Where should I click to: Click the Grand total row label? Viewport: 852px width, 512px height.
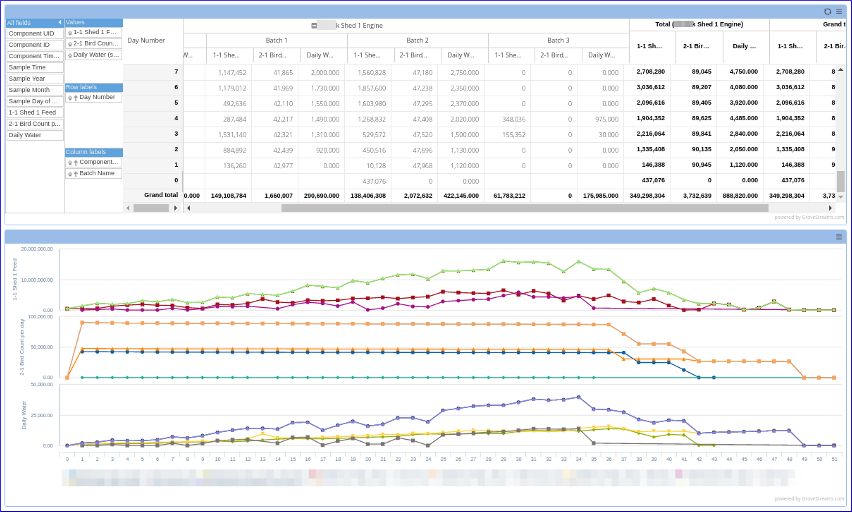tap(160, 195)
